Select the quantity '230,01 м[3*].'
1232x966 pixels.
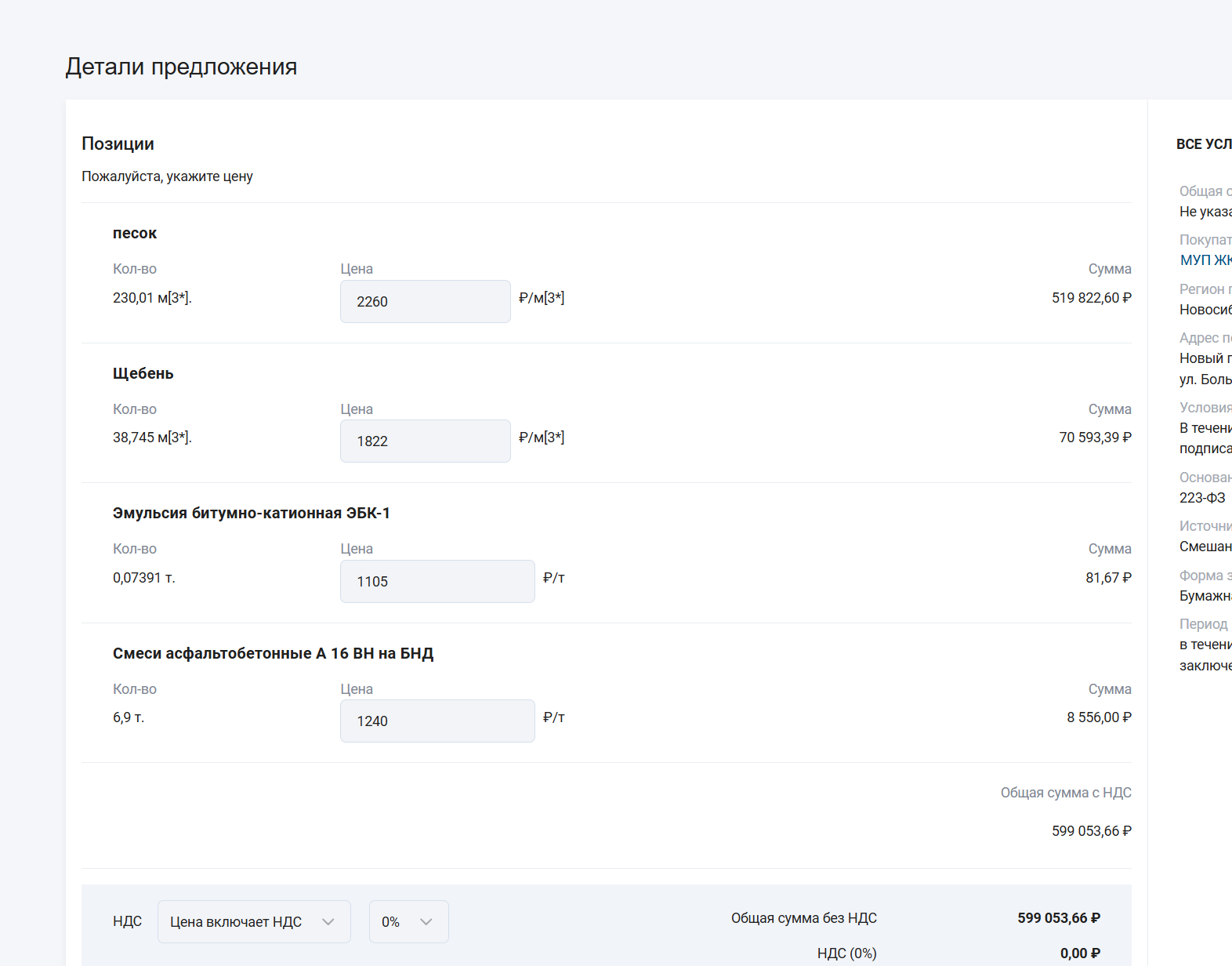(x=152, y=298)
